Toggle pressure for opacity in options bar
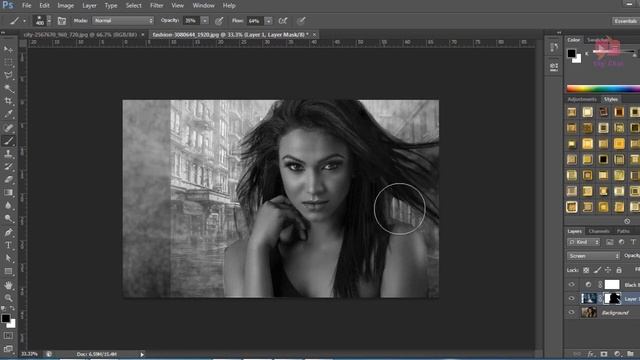 click(219, 21)
